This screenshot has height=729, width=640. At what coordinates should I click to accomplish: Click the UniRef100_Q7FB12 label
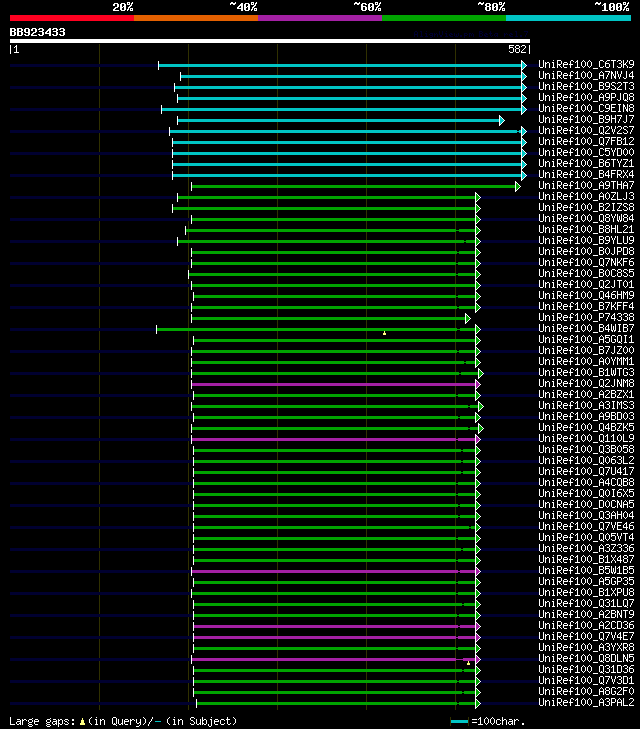586,141
